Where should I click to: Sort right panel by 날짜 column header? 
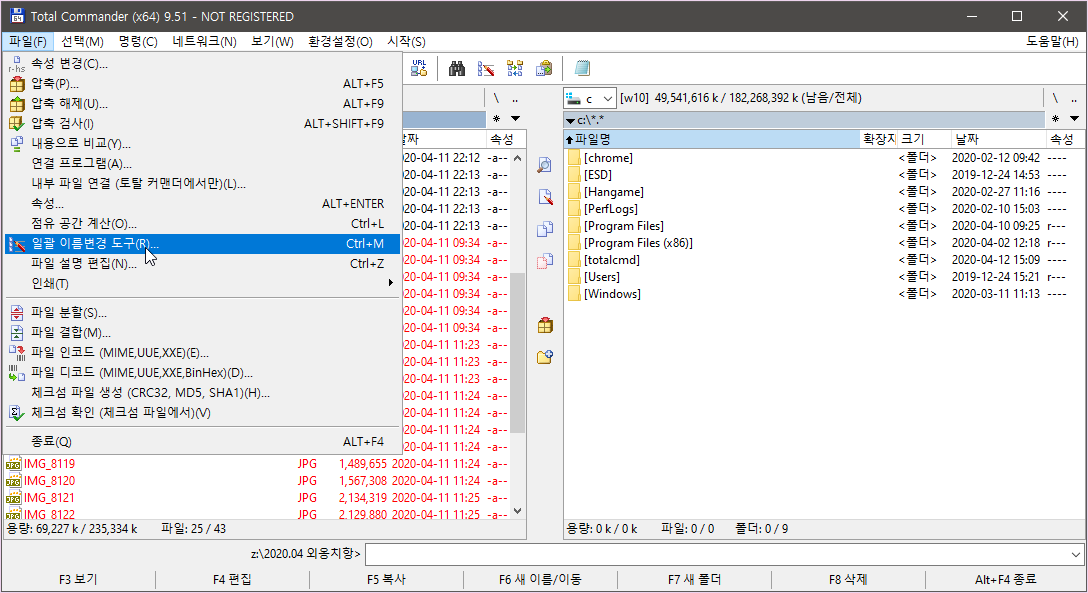(x=998, y=139)
